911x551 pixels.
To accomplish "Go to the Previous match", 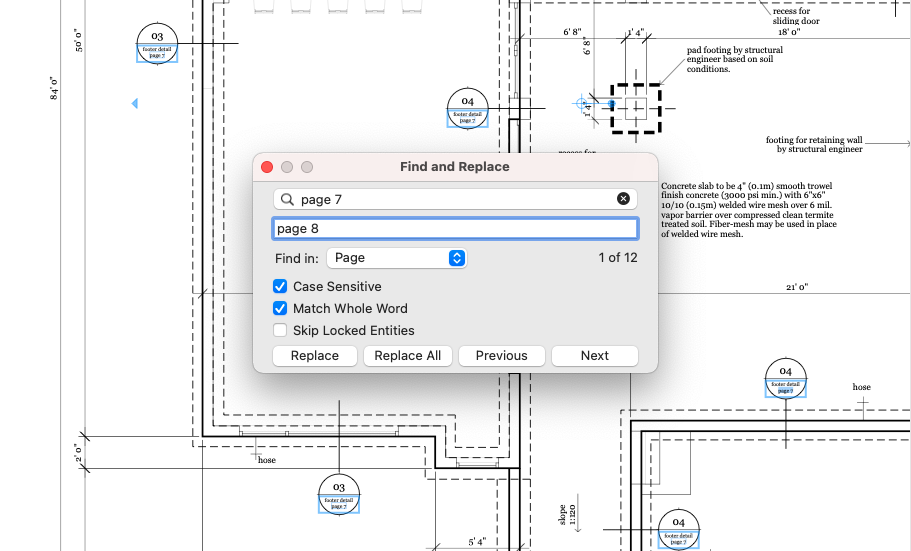I will click(x=501, y=356).
